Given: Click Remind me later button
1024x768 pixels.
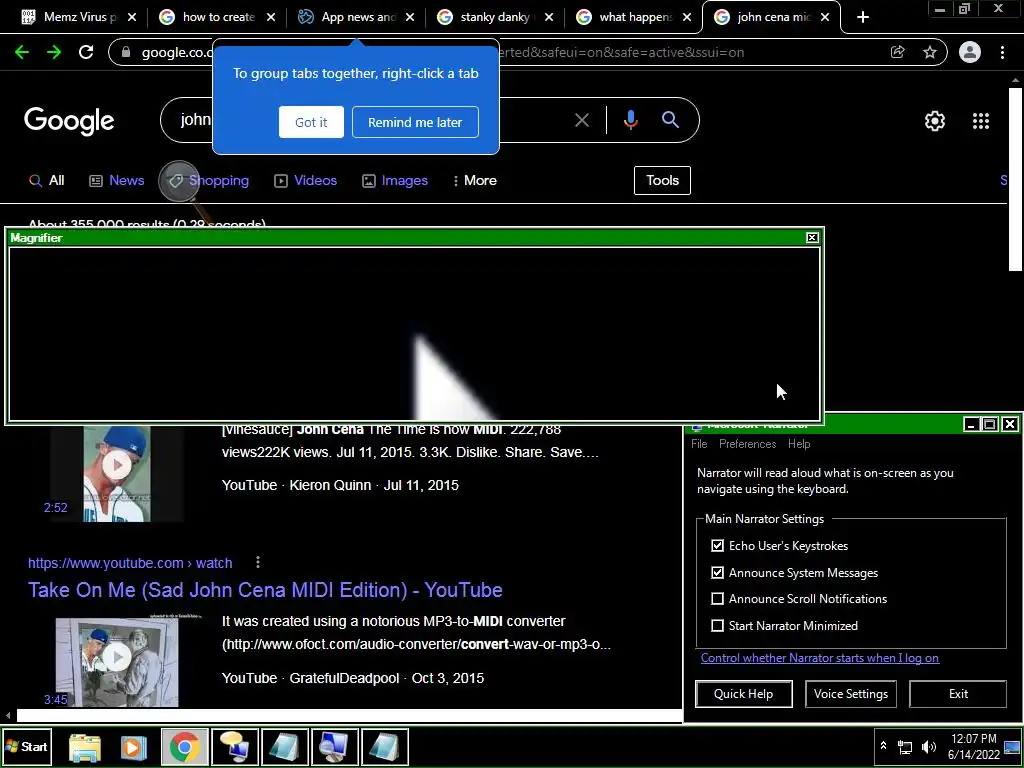Looking at the screenshot, I should (x=415, y=122).
